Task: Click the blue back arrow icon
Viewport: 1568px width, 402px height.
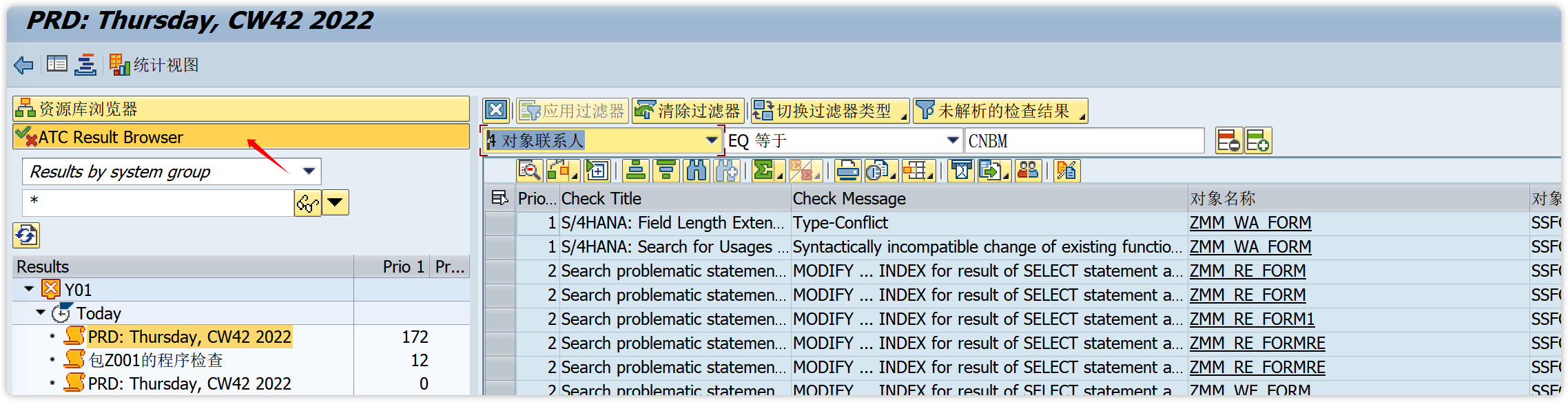Action: coord(23,65)
